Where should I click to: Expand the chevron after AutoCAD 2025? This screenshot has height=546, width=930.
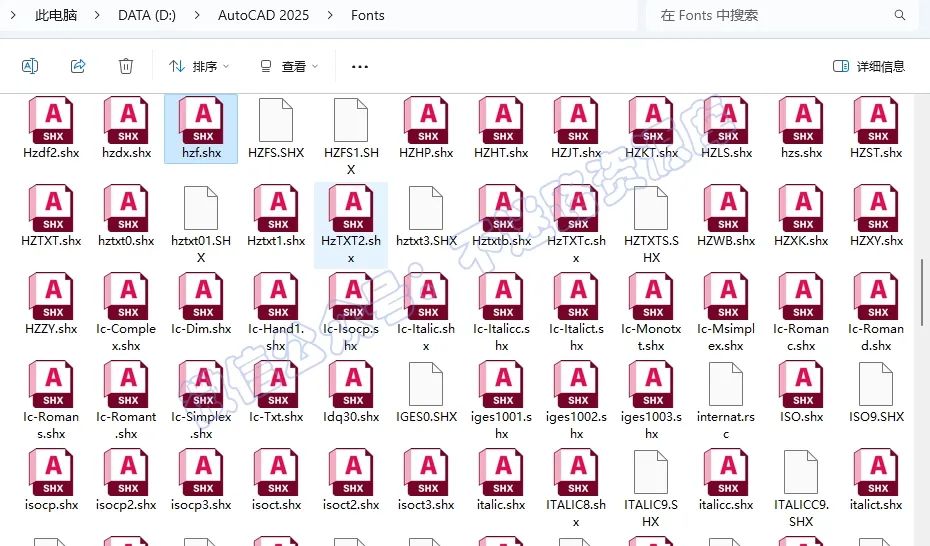pyautogui.click(x=330, y=15)
